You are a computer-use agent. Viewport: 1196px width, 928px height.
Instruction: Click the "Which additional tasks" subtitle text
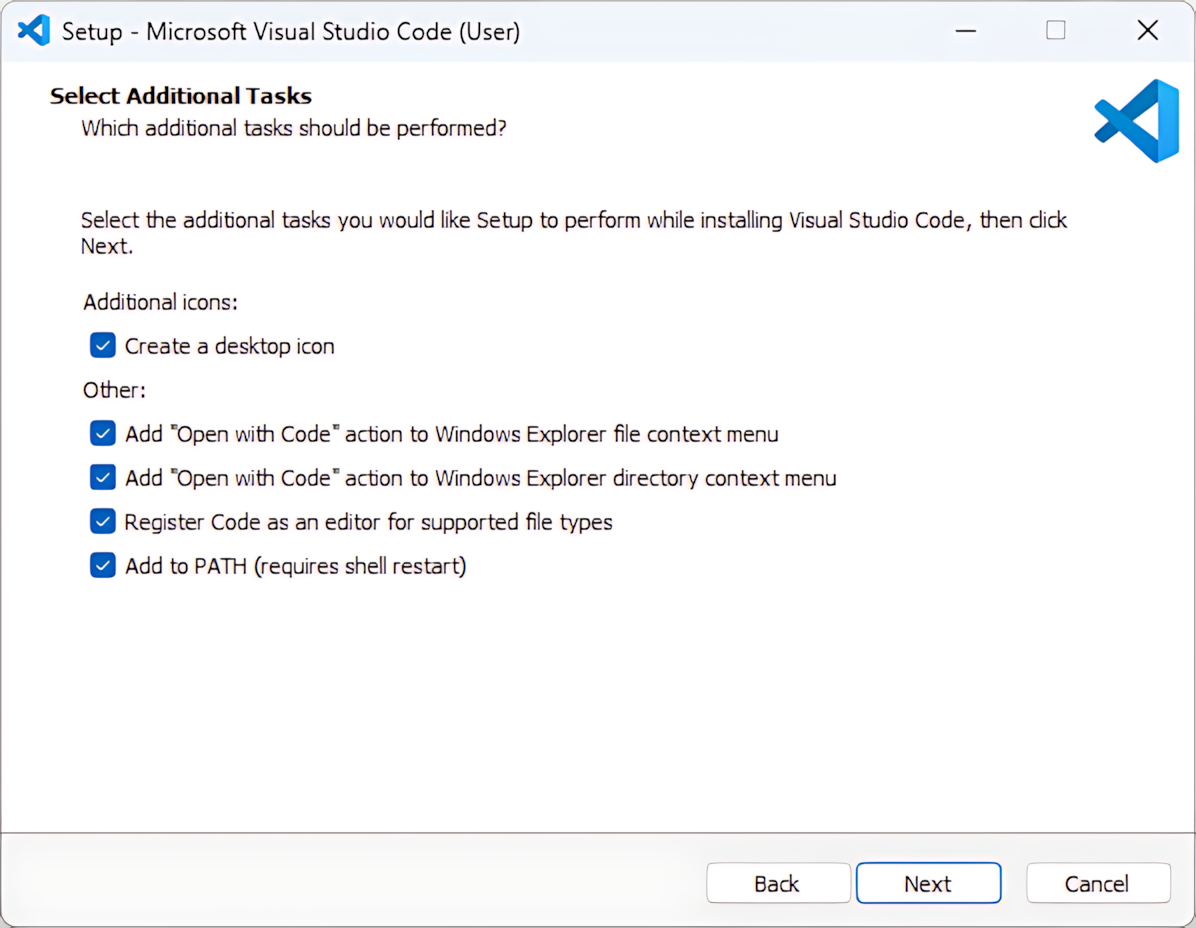(293, 128)
